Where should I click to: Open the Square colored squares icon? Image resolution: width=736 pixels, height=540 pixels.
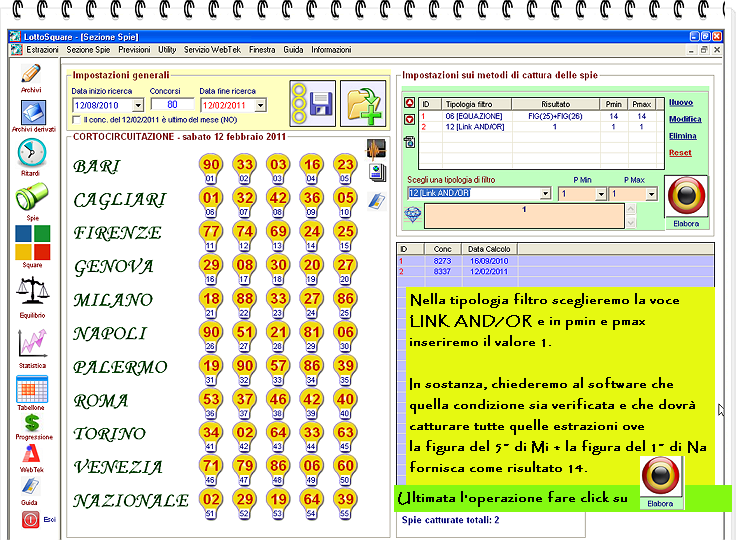(32, 242)
